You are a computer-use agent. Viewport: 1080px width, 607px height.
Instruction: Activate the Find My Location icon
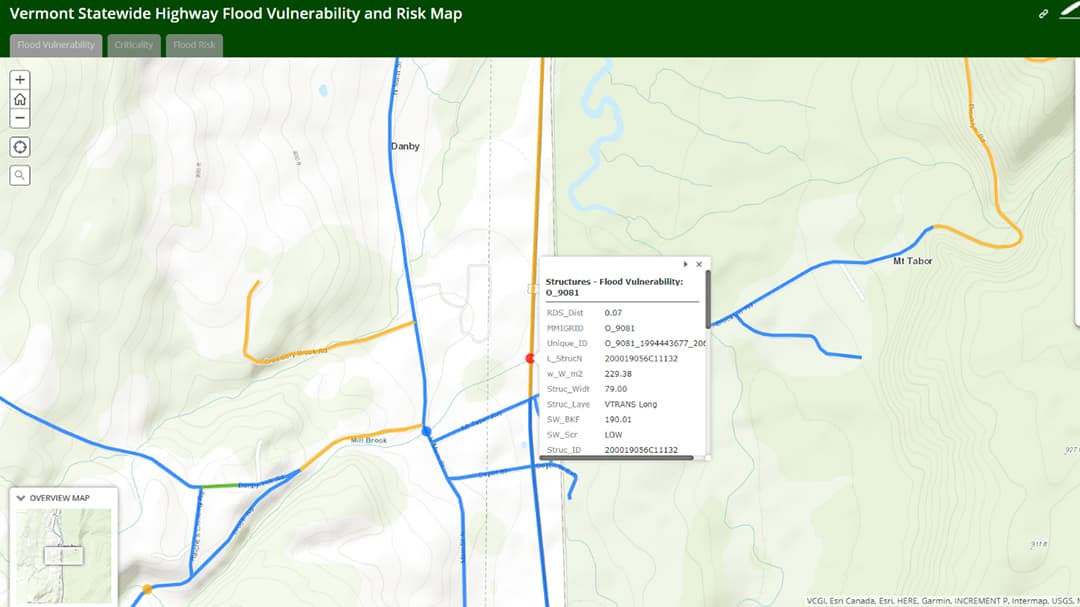[x=19, y=146]
